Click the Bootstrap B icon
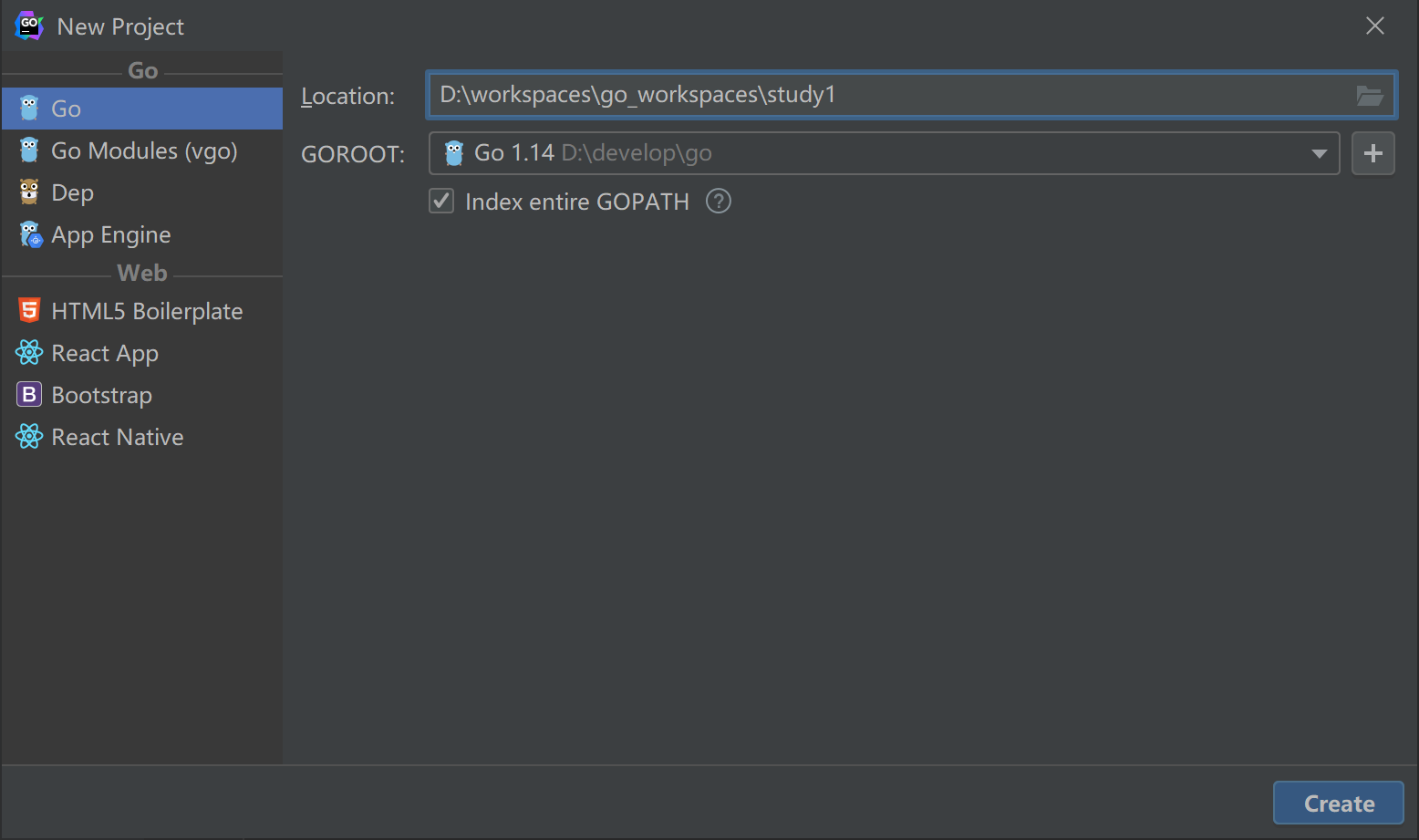The image size is (1419, 840). 29,395
